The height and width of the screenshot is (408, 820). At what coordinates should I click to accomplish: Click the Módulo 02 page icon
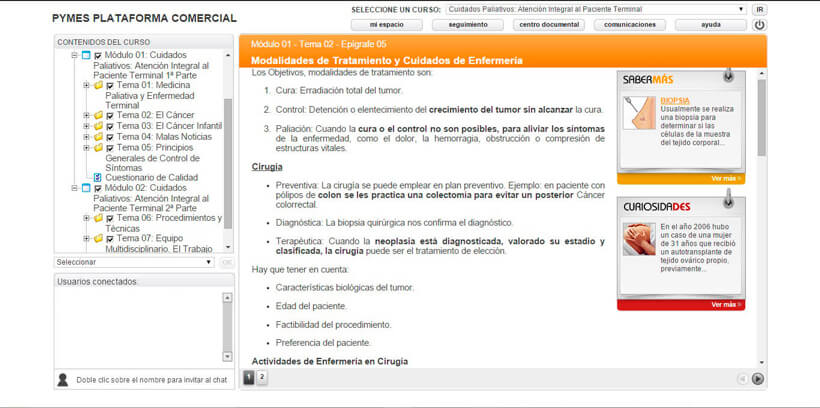[86, 188]
